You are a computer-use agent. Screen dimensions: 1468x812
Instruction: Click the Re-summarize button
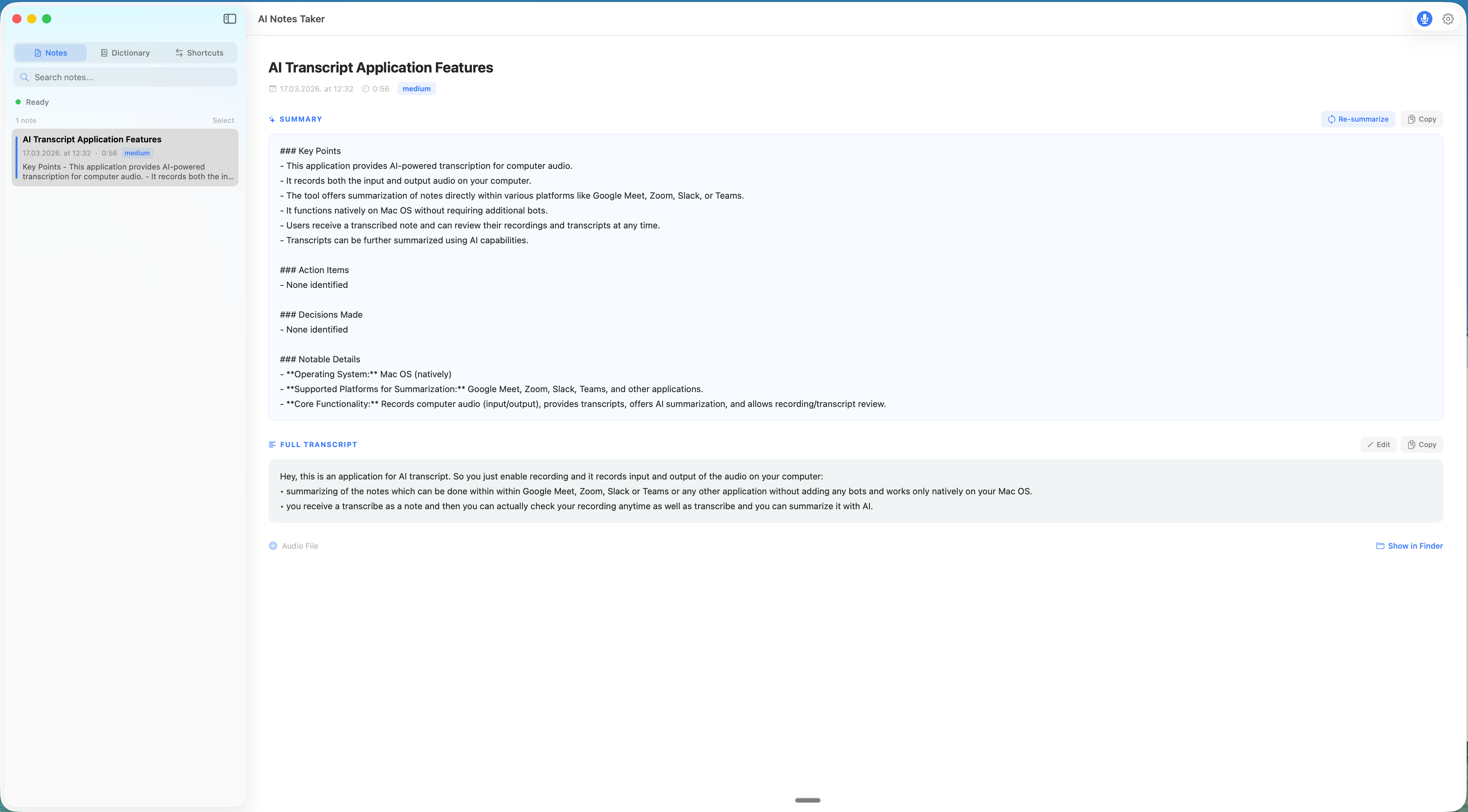1357,119
